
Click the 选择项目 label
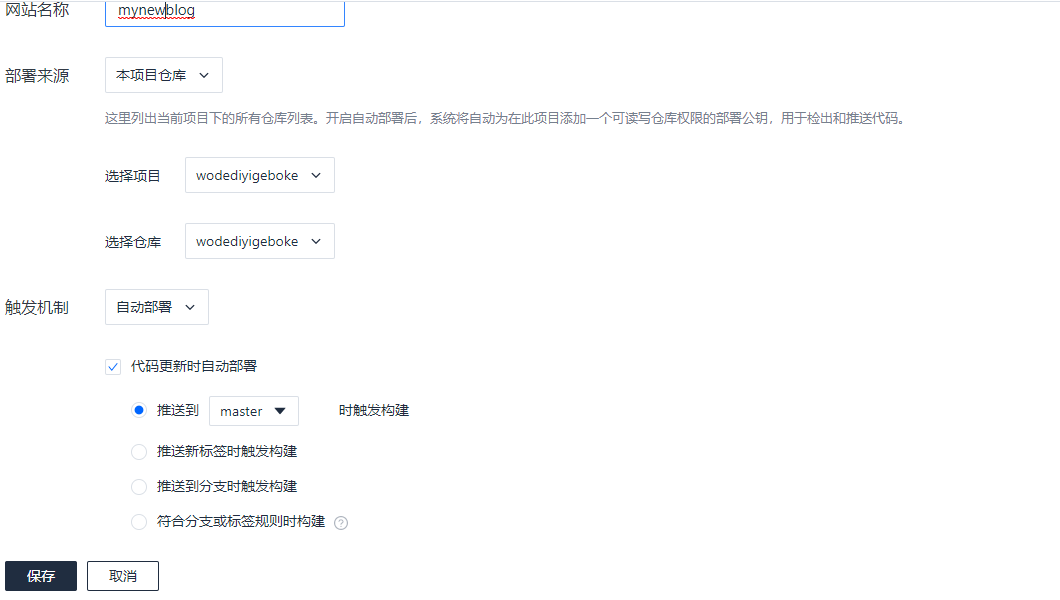(132, 176)
